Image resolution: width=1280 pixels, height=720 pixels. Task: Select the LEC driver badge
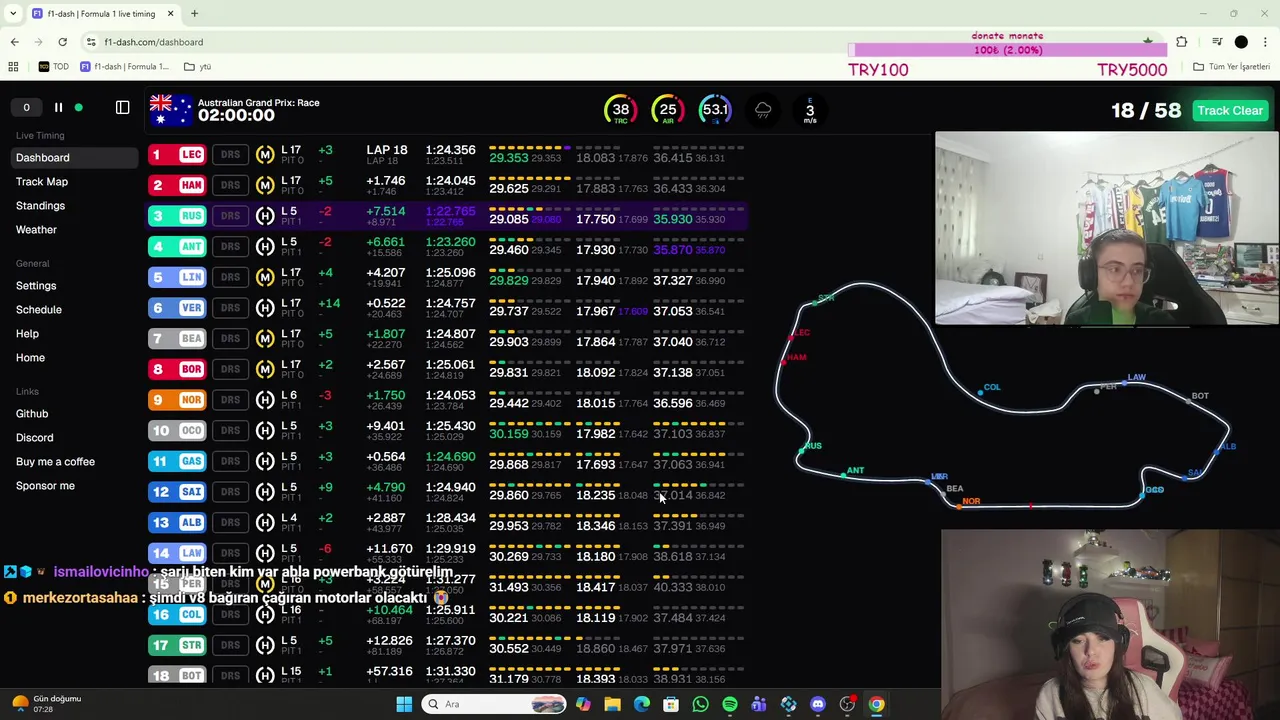(178, 154)
